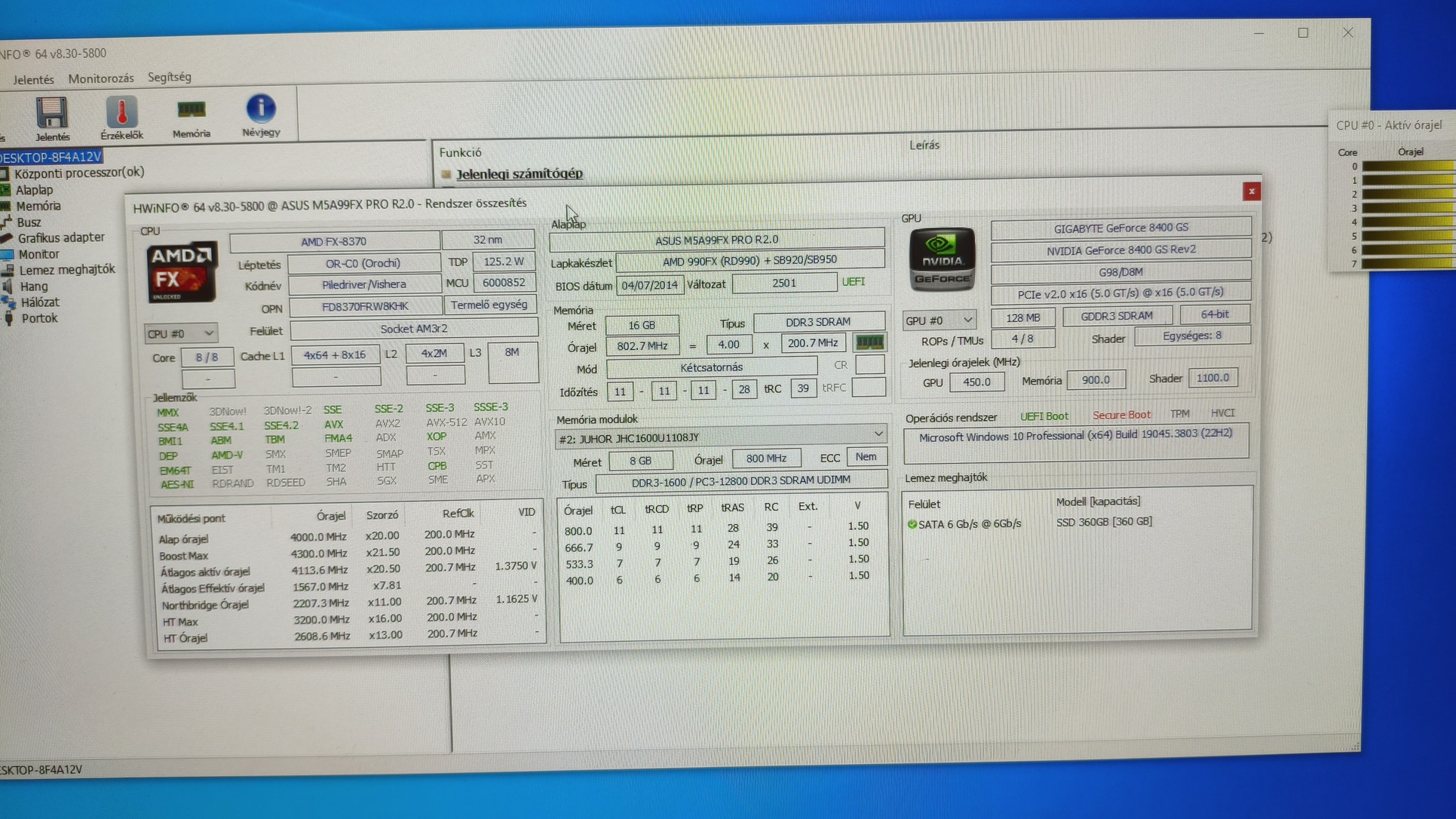Open the Érzékelők thermometer icon
Viewport: 1456px width, 819px height.
(x=121, y=112)
